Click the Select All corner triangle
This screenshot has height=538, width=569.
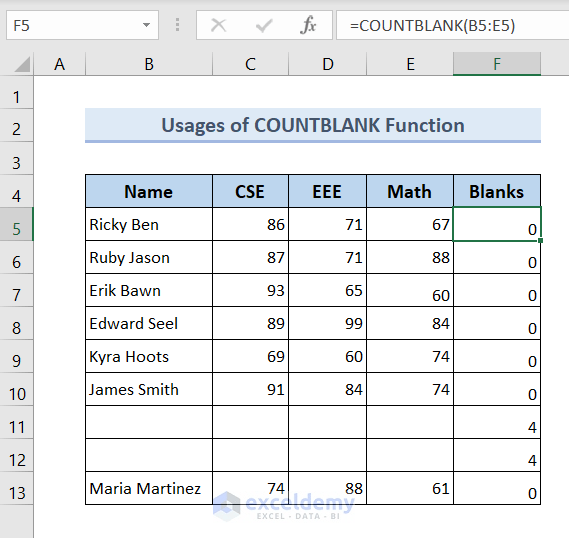(x=22, y=65)
